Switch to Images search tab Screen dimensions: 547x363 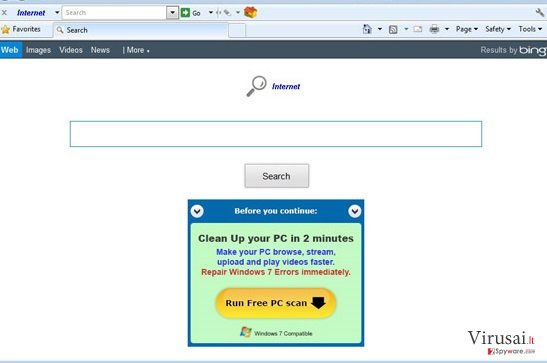click(x=38, y=50)
